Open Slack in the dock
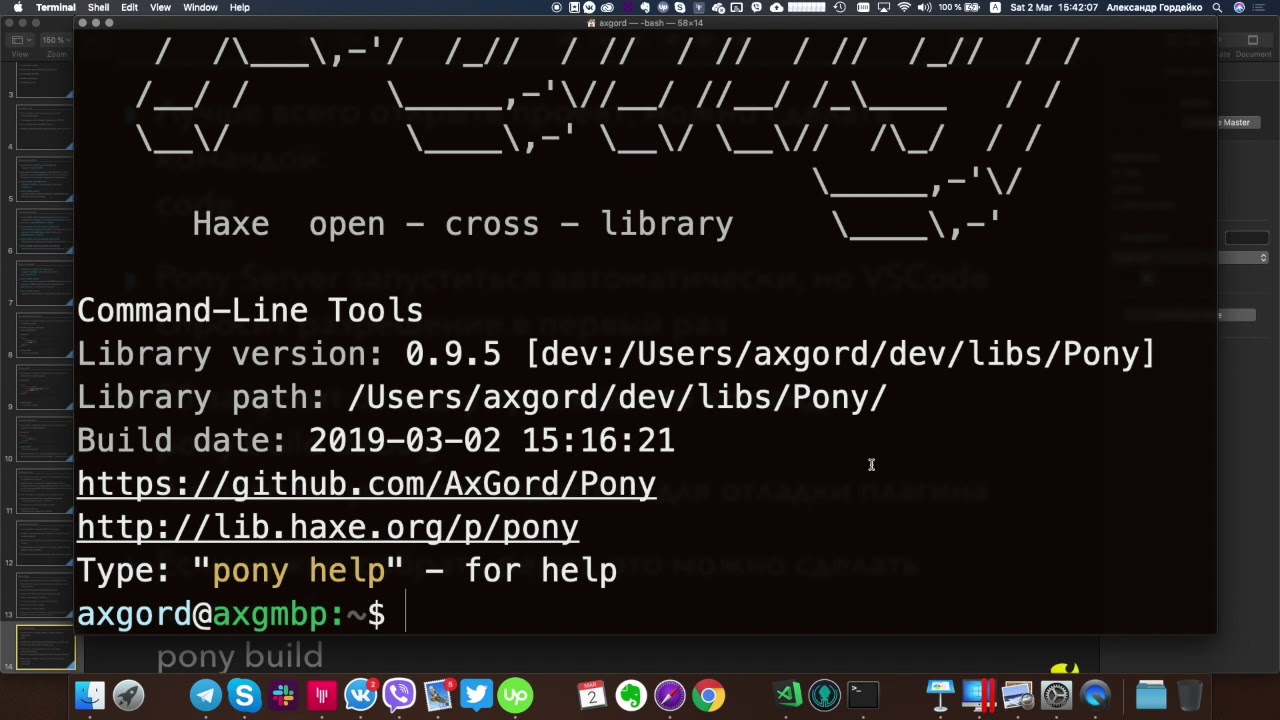Viewport: 1280px width, 720px height. 283,695
